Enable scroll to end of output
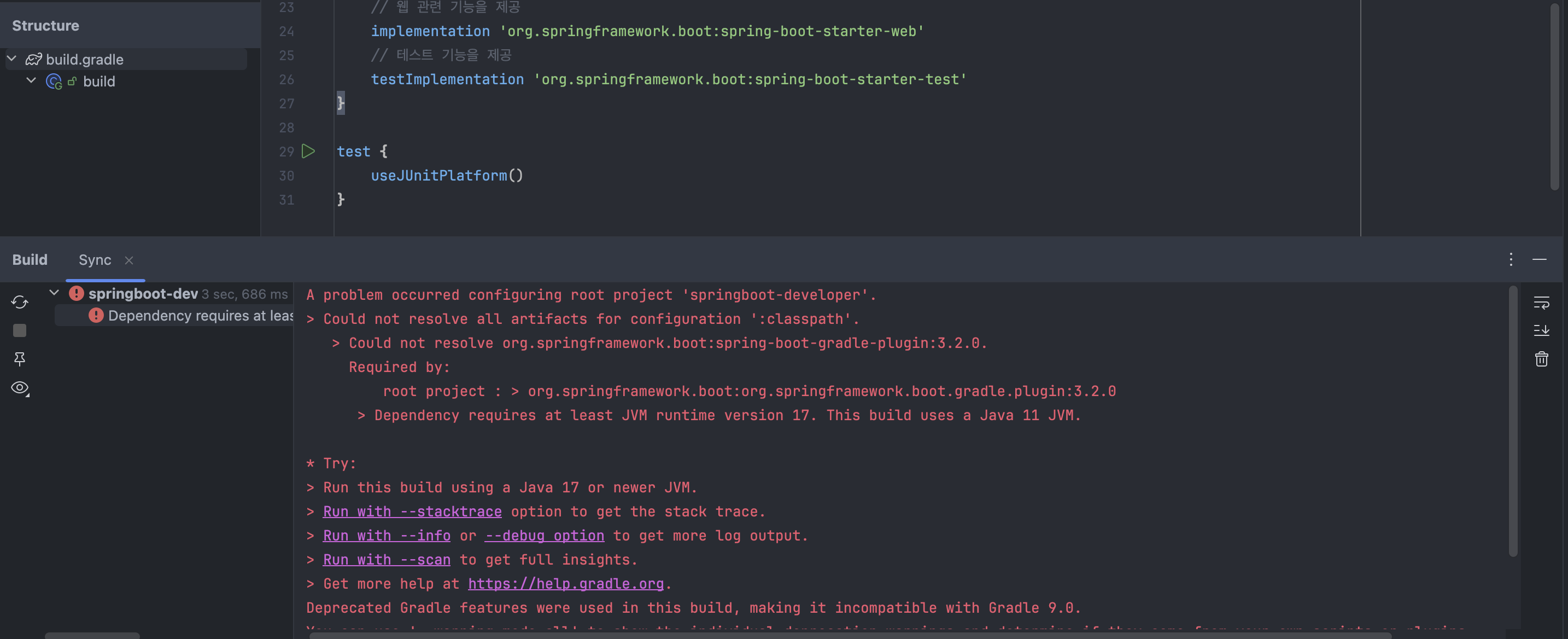 1541,330
